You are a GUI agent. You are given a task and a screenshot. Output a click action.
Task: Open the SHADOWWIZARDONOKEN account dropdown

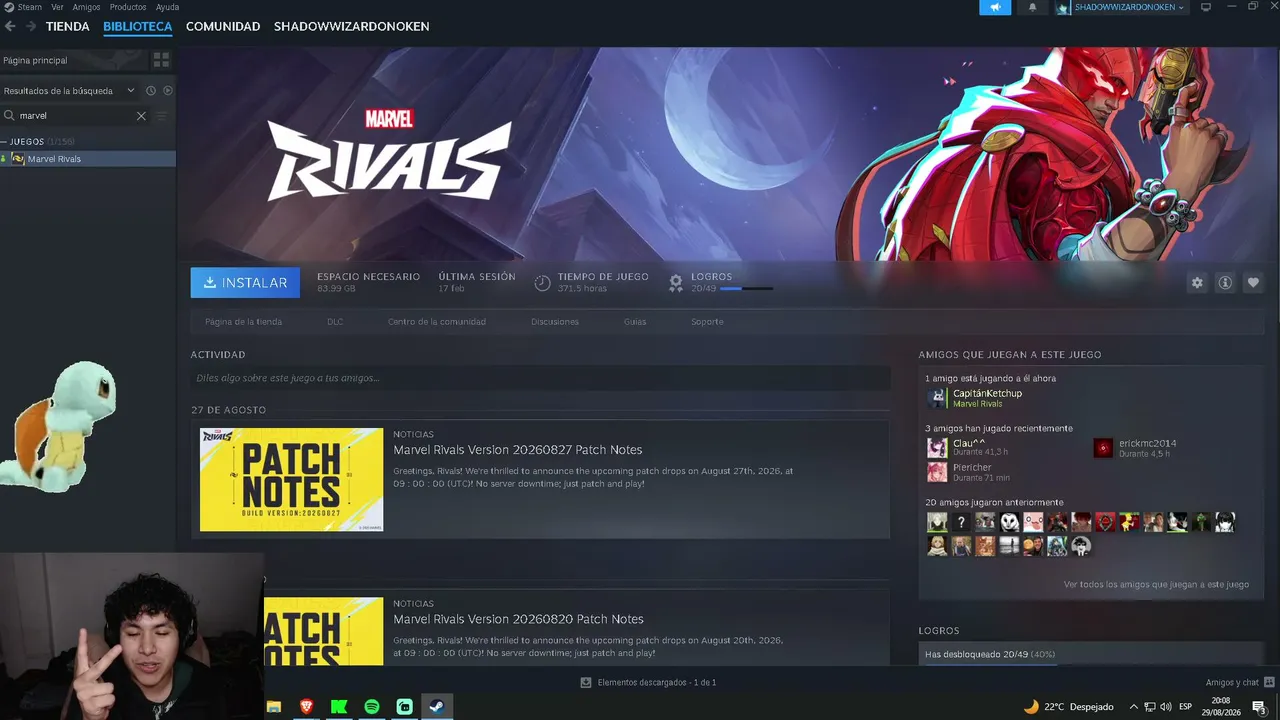tap(1129, 7)
